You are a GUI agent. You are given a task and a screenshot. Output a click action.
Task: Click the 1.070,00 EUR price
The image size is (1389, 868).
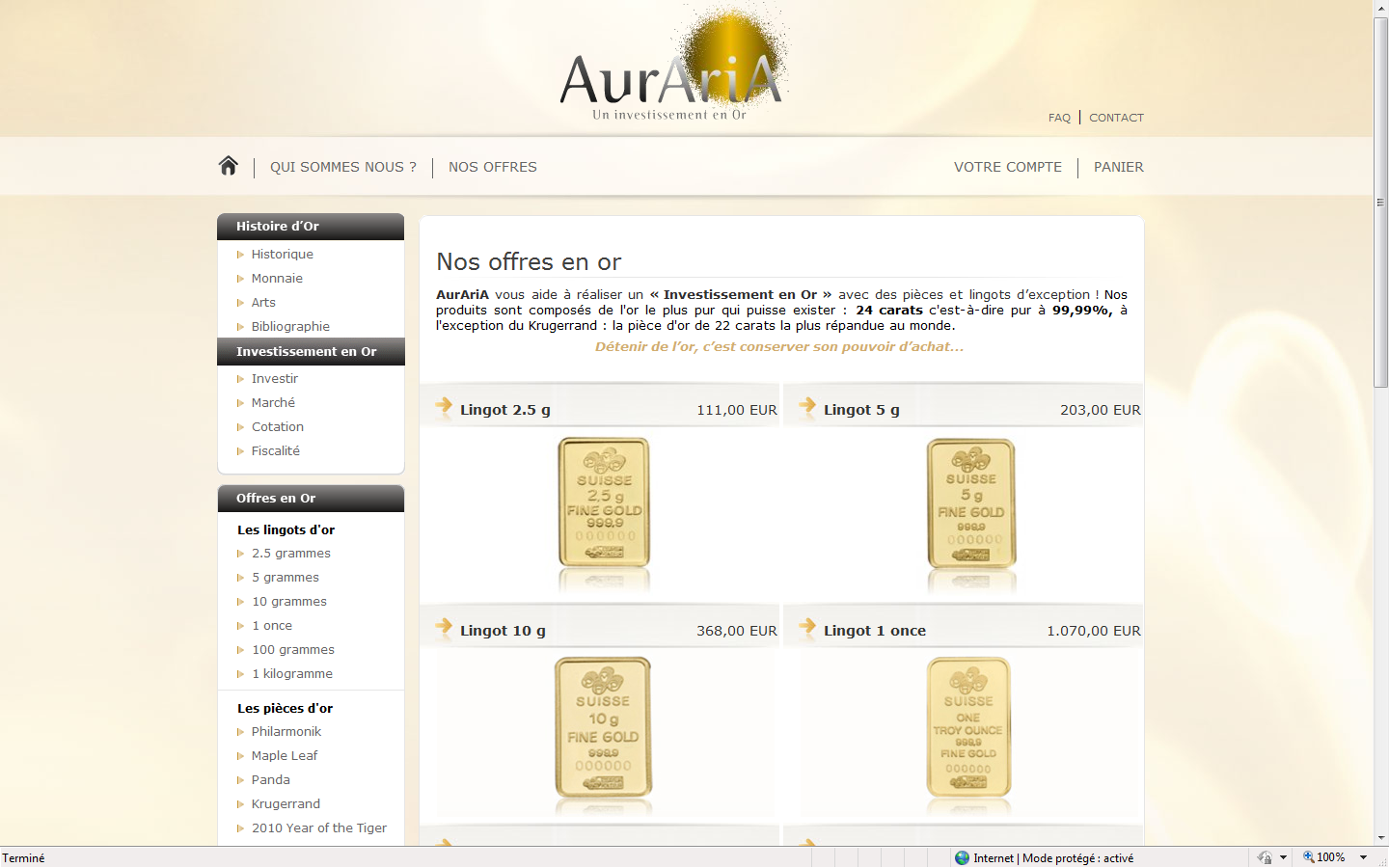coord(1094,631)
